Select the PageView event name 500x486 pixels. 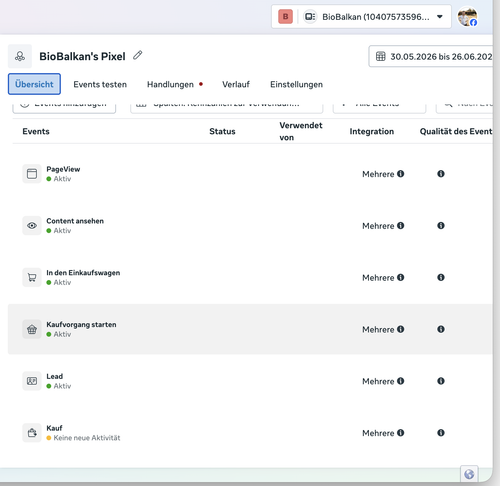coord(63,169)
